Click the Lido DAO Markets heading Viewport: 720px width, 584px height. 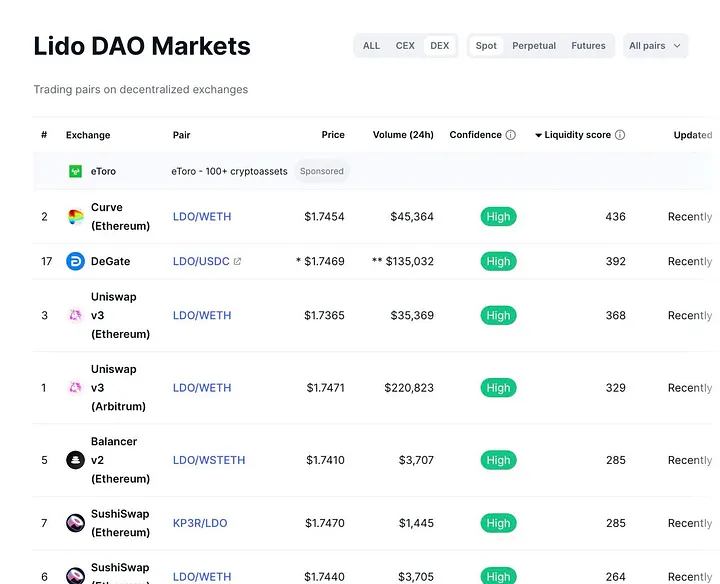coord(142,46)
